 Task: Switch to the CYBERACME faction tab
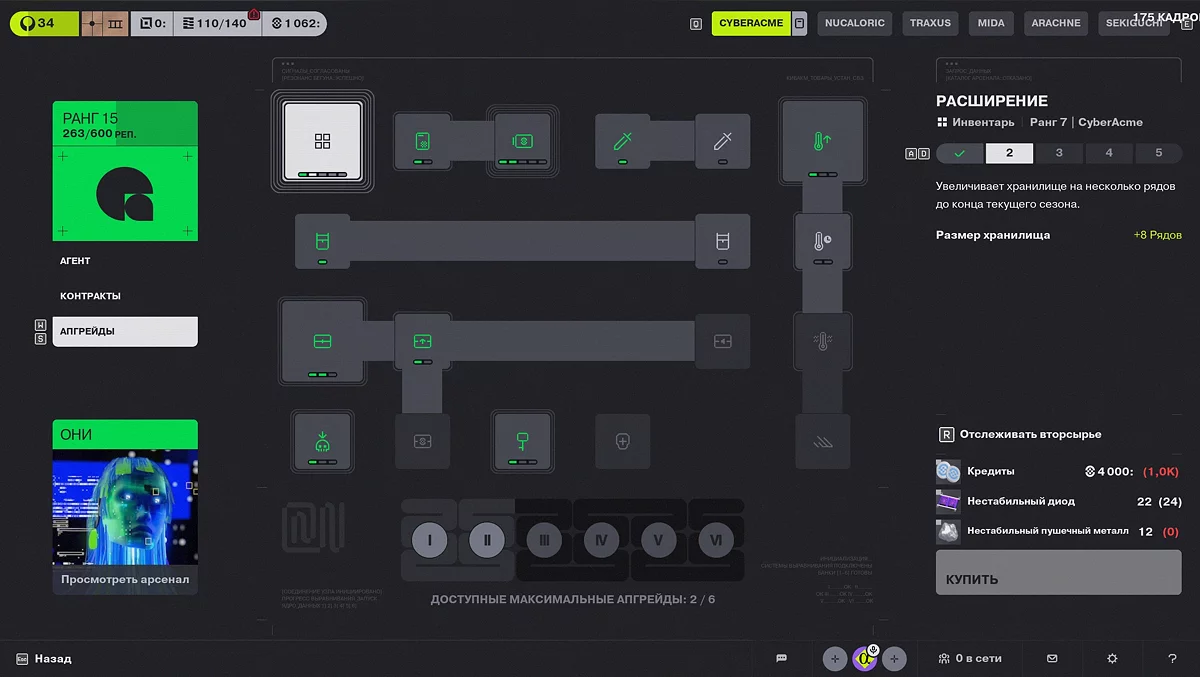(x=751, y=23)
